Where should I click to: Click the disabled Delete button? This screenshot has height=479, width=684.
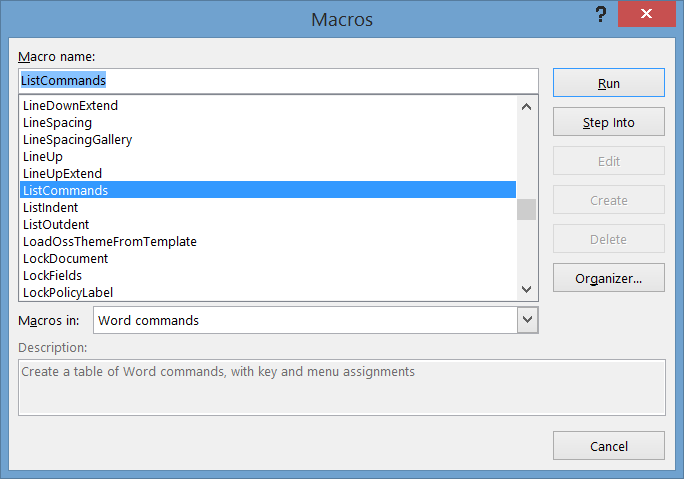tap(609, 239)
